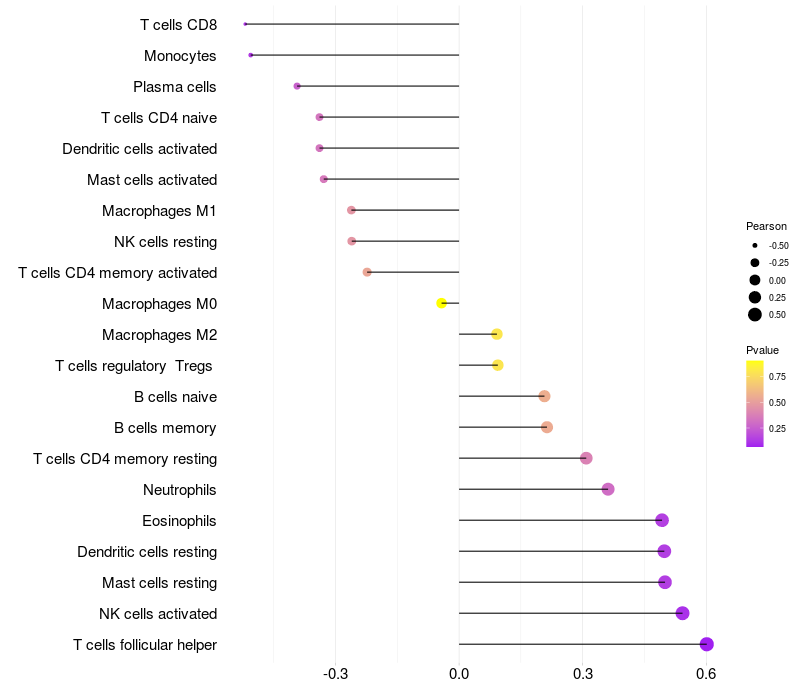Select the yellow Macrophages M0 dot
The image size is (800, 700).
coord(441,303)
